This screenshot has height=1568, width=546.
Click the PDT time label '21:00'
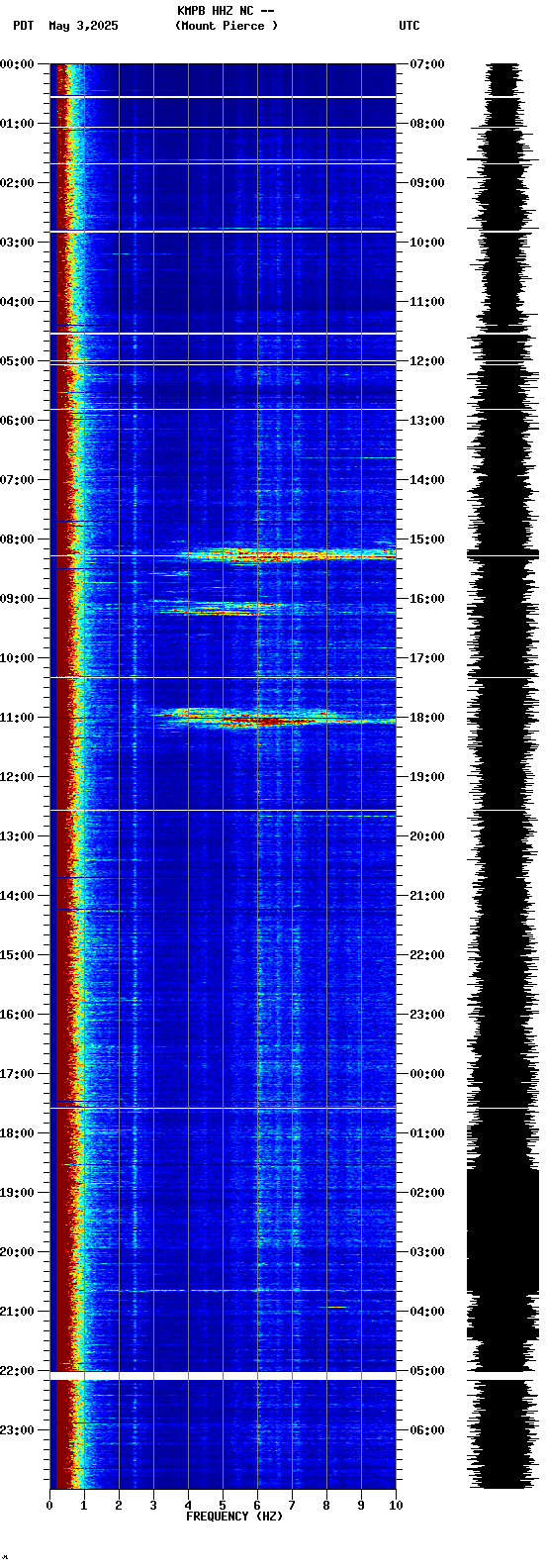pos(17,1312)
